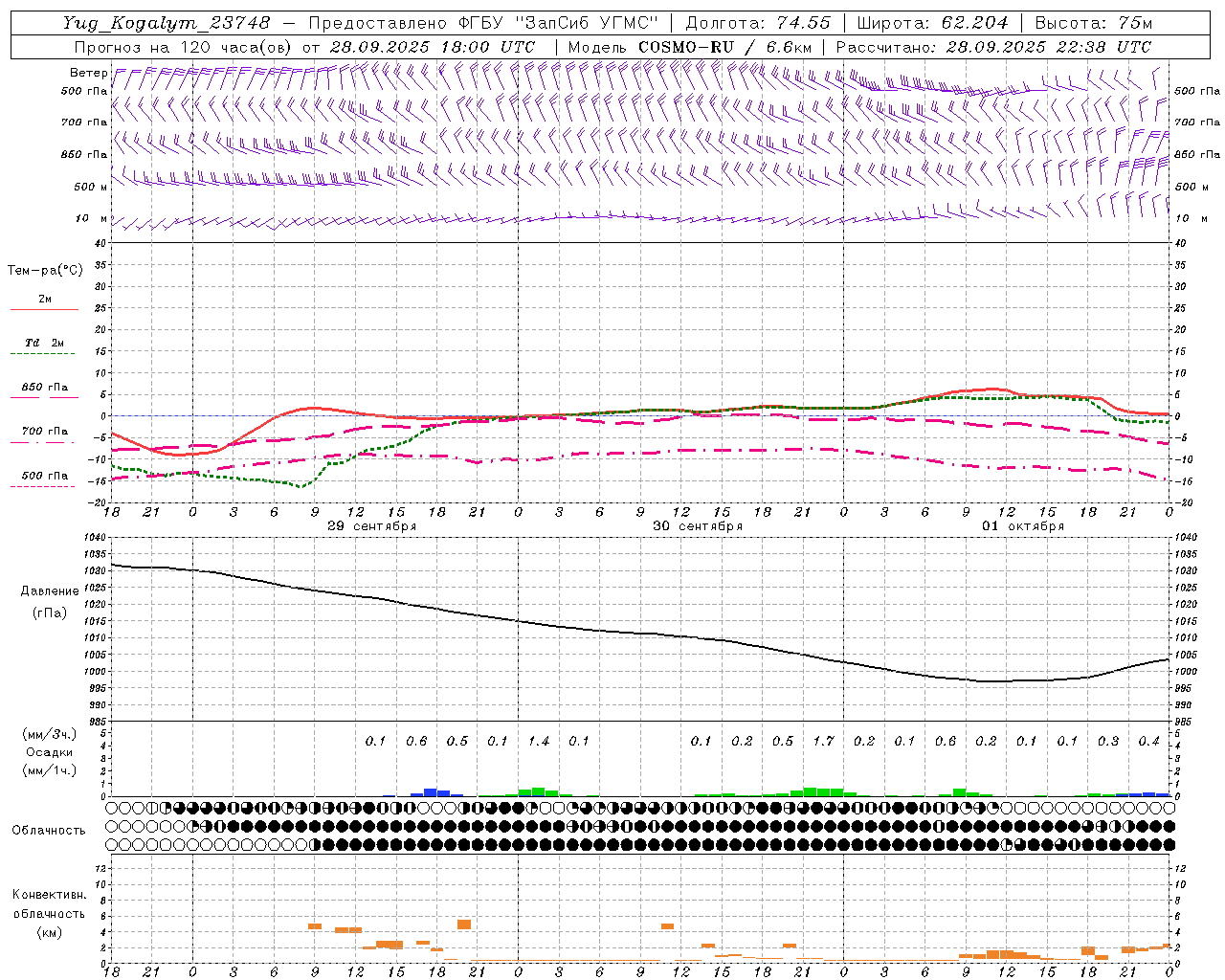Click the 850 гПа entry in temperature legend
Viewport: 1225px width, 980px height.
point(45,388)
